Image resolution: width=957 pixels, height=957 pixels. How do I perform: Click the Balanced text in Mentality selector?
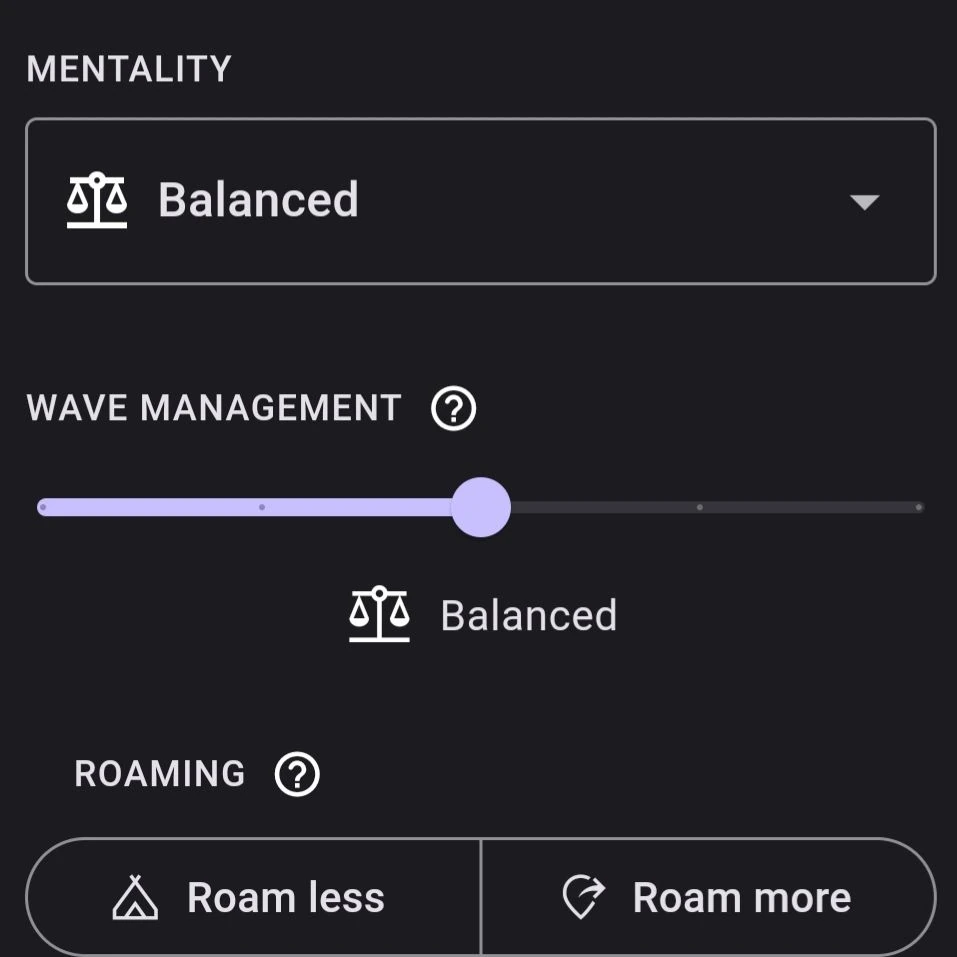[258, 200]
